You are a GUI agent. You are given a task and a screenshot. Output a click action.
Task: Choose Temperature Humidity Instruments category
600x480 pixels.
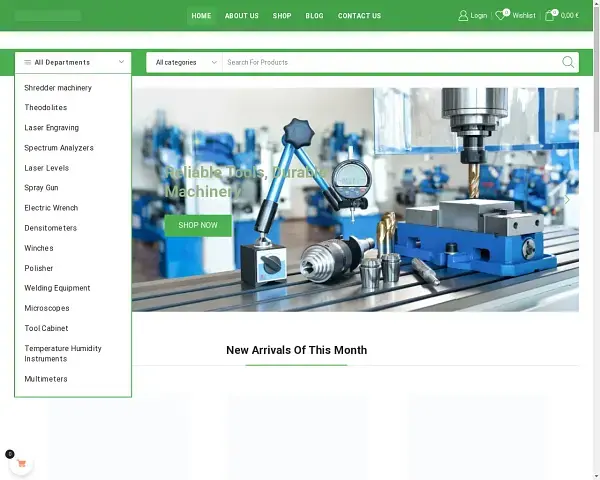[63, 353]
